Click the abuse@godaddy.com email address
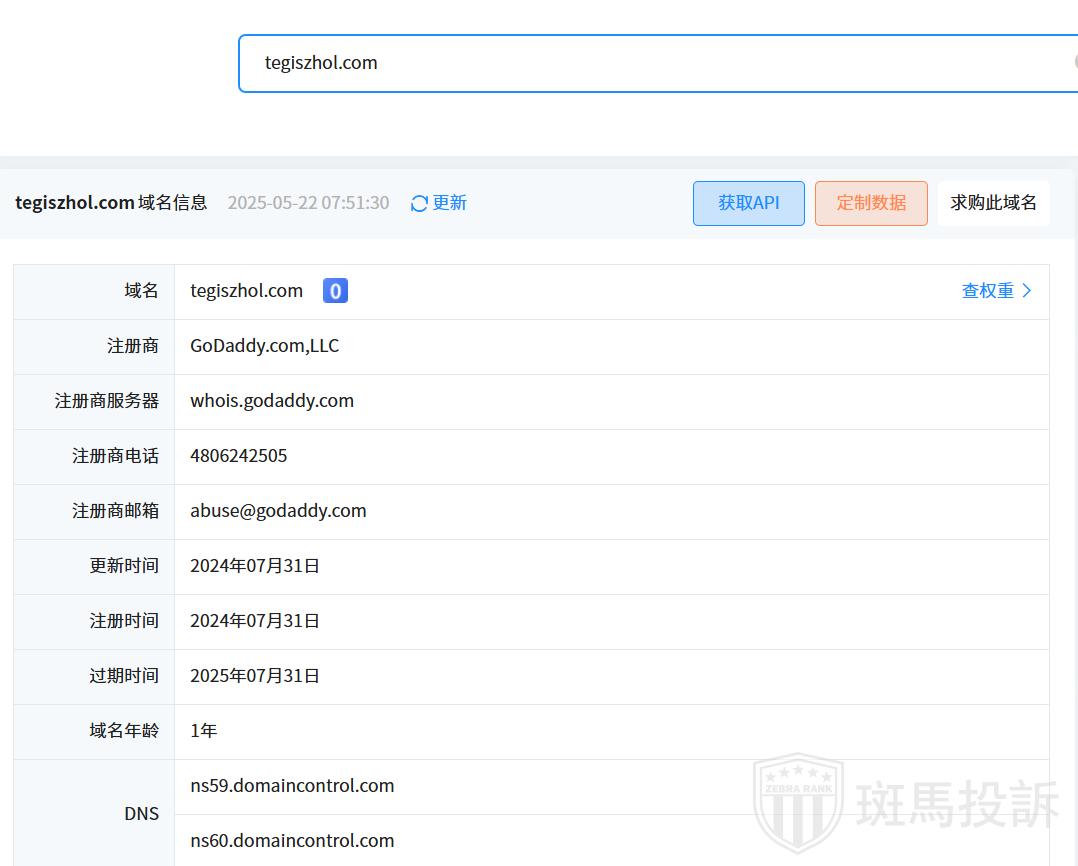Image resolution: width=1078 pixels, height=866 pixels. coord(278,511)
